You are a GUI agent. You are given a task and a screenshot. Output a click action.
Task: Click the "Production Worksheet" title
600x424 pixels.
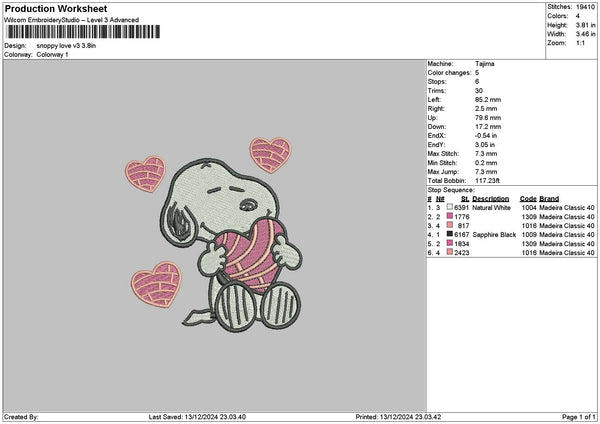[x=56, y=9]
